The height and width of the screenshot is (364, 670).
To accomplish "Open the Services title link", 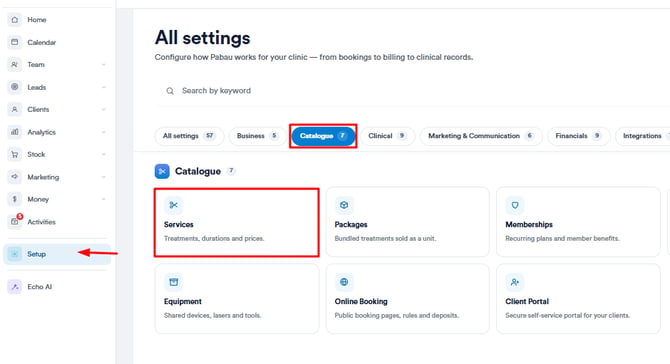I will (x=179, y=224).
